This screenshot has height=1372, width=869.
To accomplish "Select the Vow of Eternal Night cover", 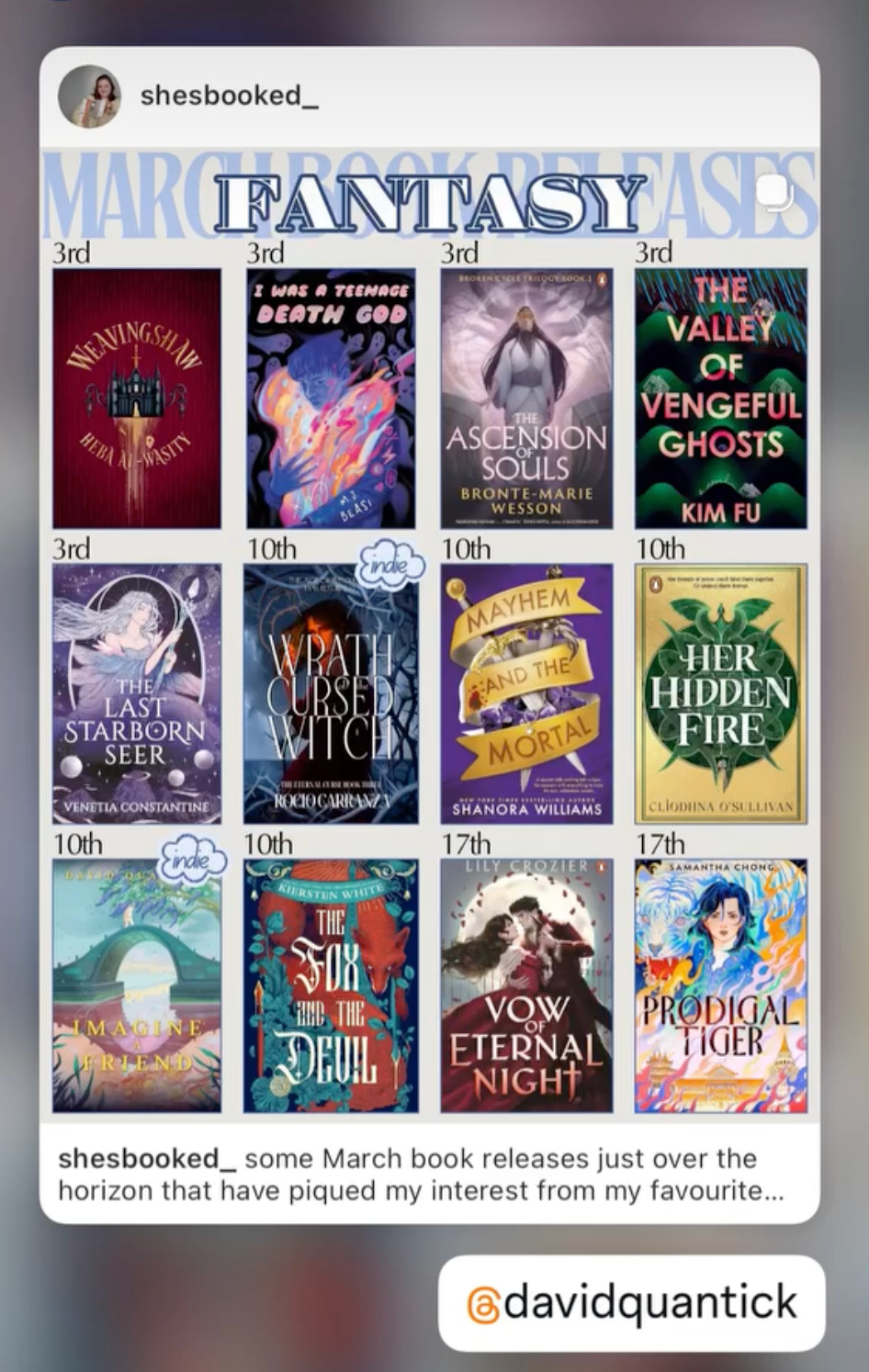I will click(x=526, y=986).
